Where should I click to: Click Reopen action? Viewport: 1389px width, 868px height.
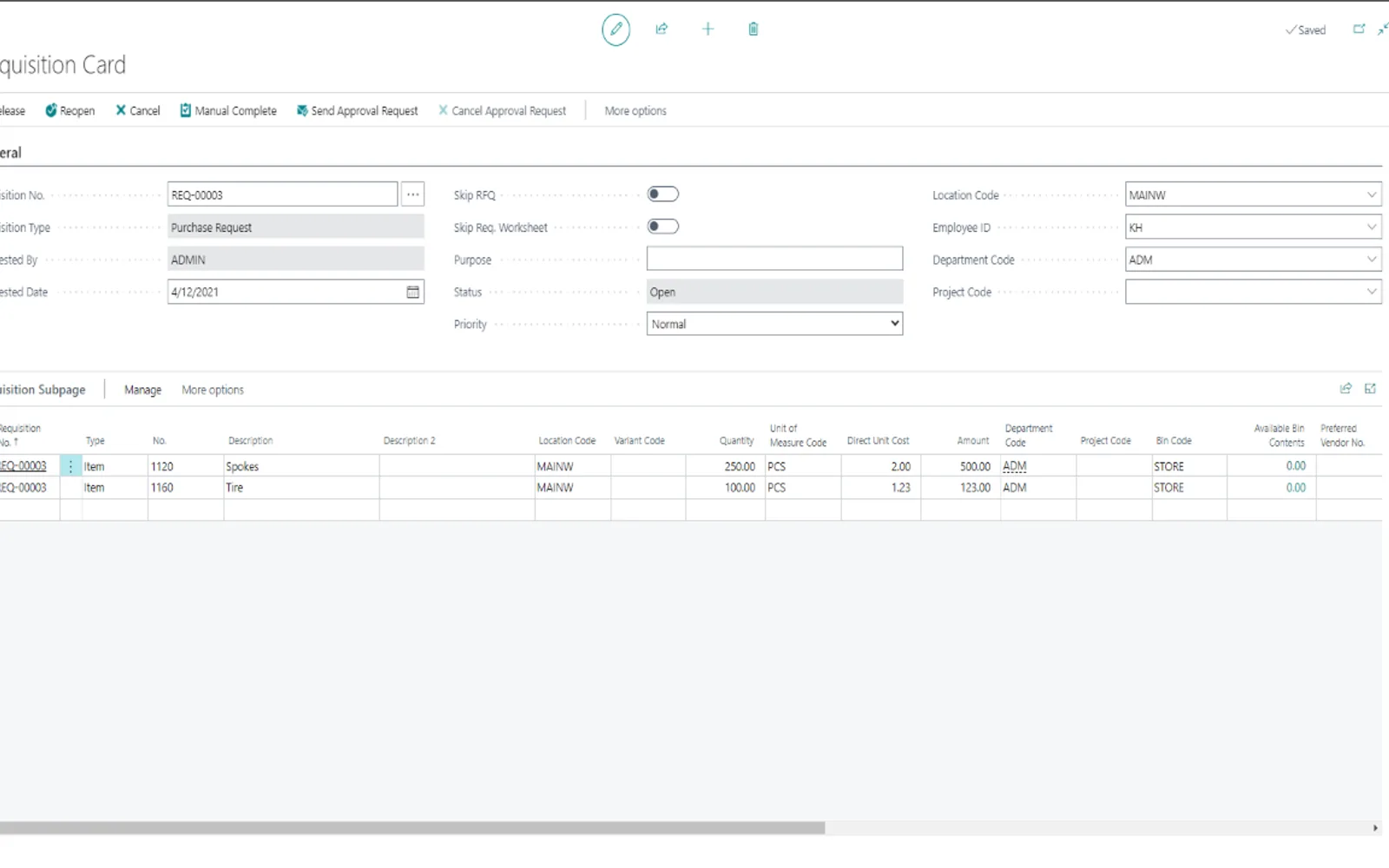(x=70, y=111)
